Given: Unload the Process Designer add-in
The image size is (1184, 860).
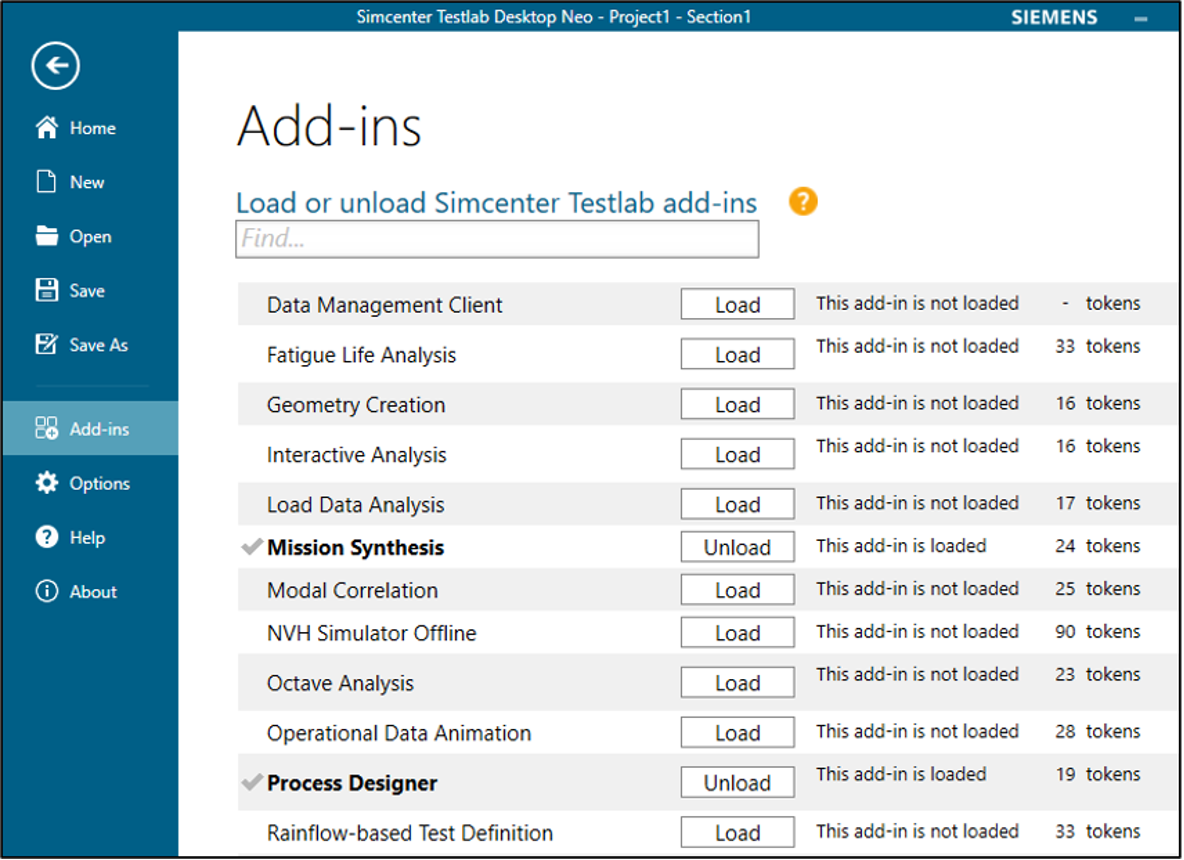Looking at the screenshot, I should (737, 783).
